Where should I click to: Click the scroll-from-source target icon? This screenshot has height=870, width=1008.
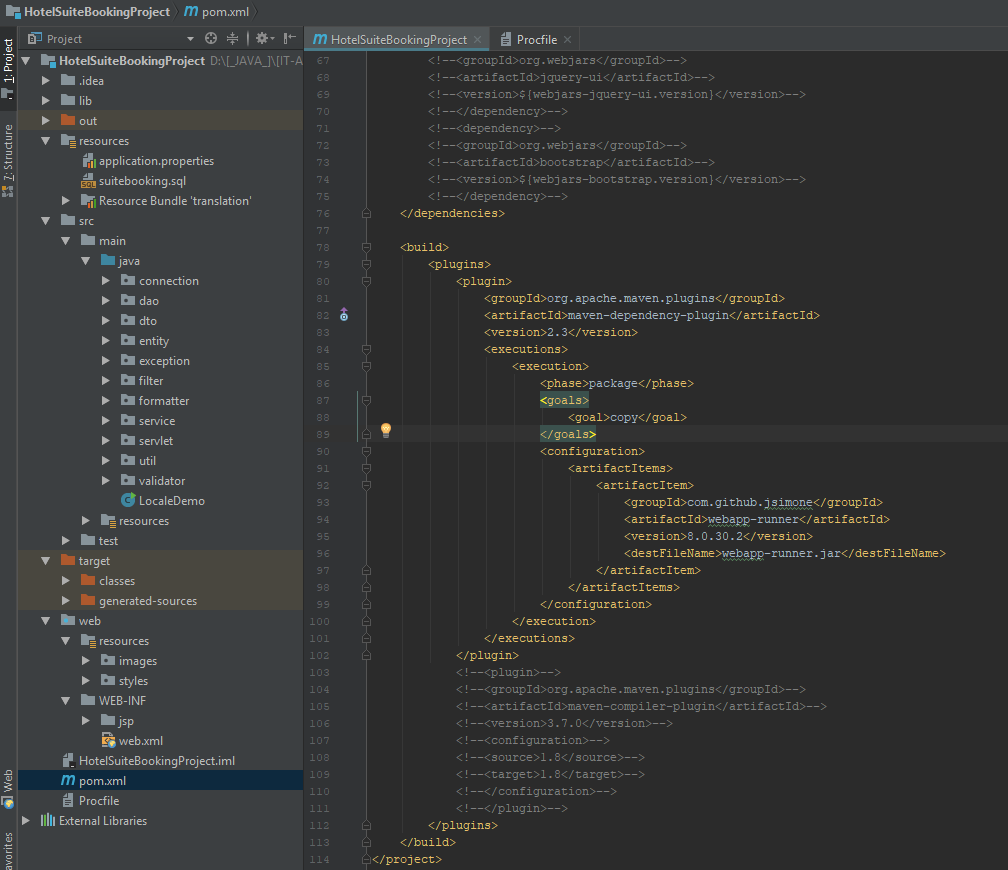coord(211,39)
